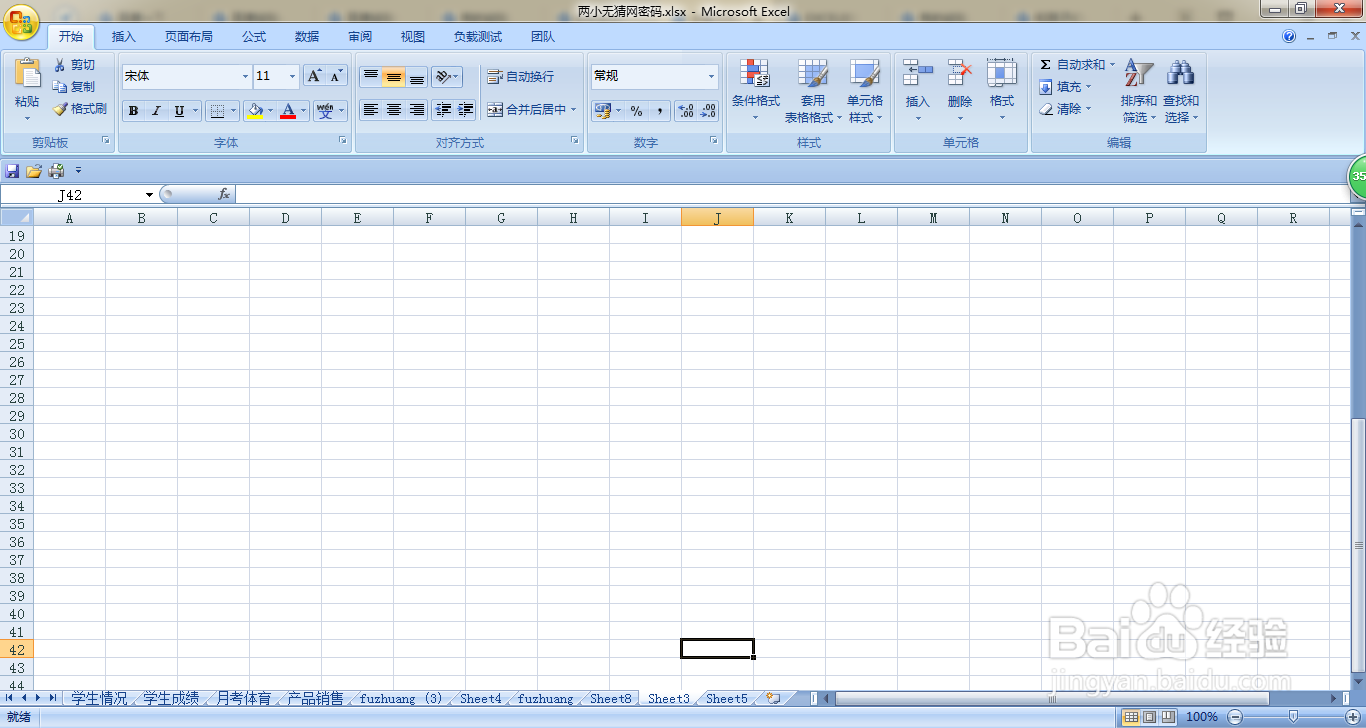Image resolution: width=1366 pixels, height=728 pixels.
Task: Toggle top vertical alignment
Action: tap(371, 77)
